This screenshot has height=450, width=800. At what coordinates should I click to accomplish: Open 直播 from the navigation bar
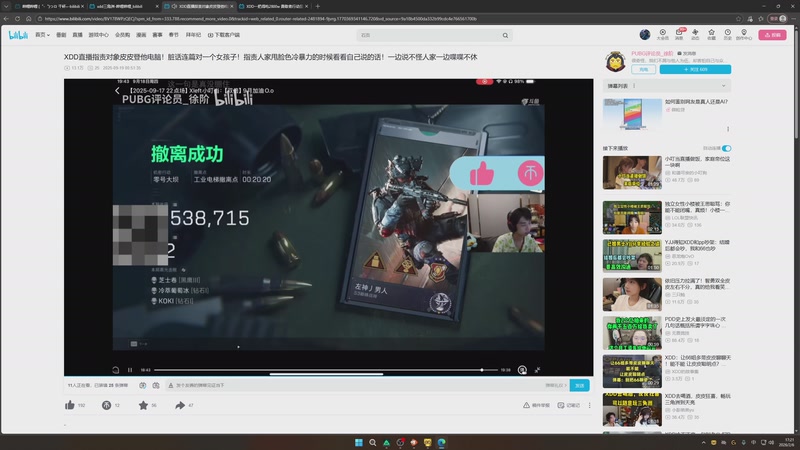click(78, 35)
